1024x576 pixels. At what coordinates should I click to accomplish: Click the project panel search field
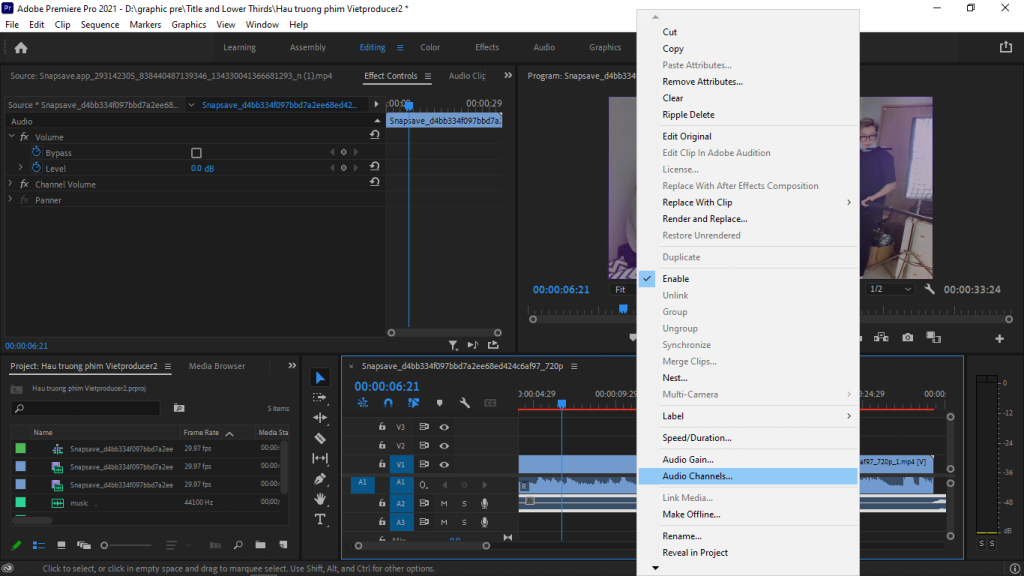[85, 408]
